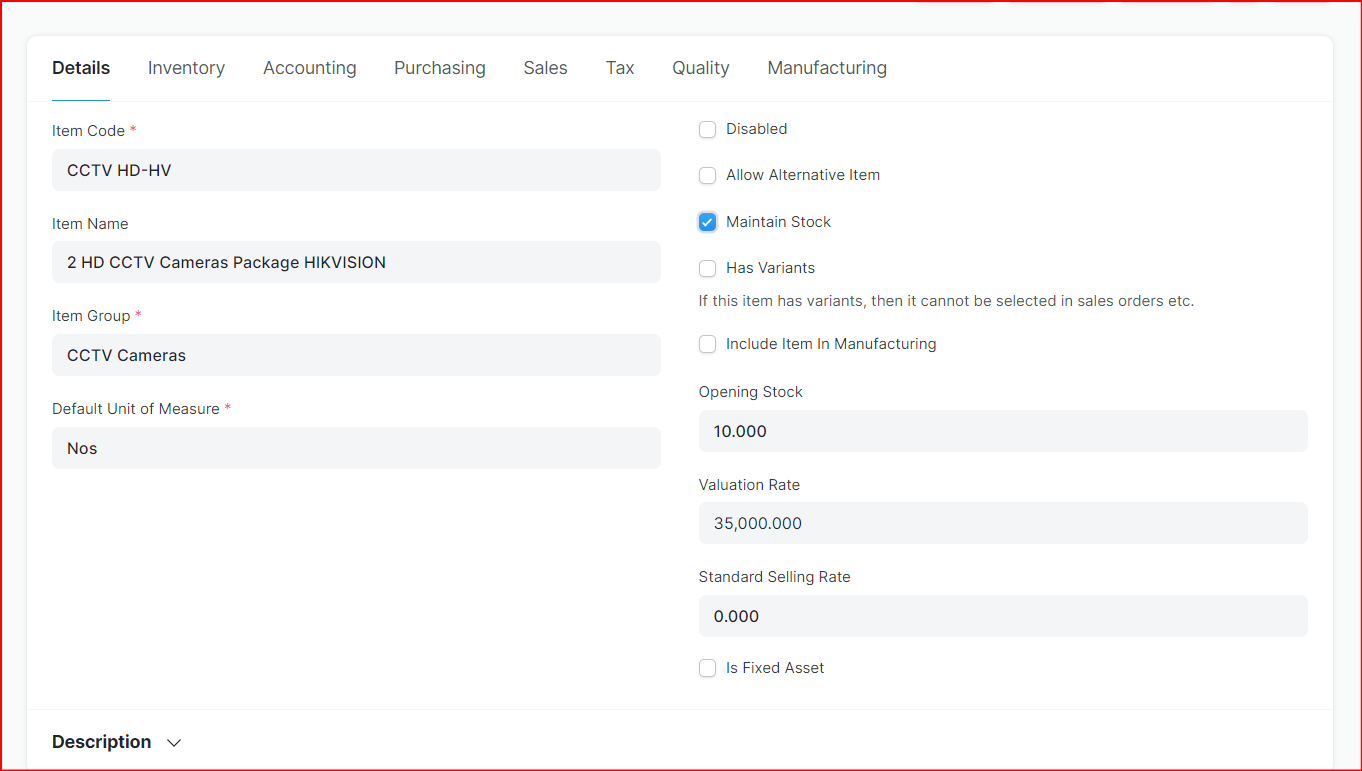
Task: Mark the item as Is Fixed Asset
Action: coord(708,668)
